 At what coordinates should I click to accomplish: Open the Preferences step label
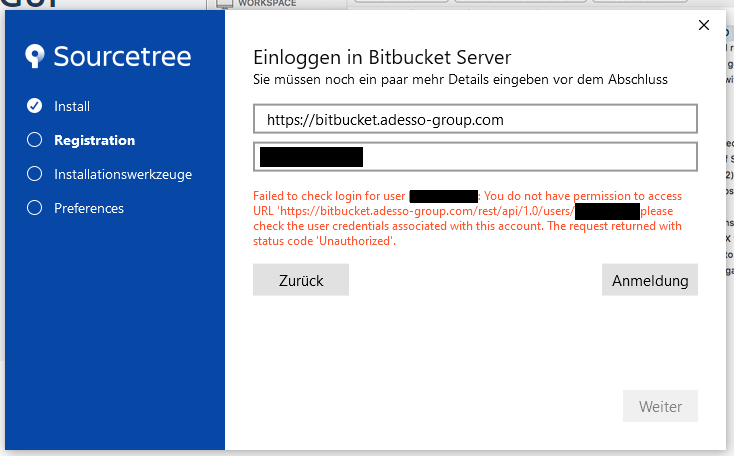pos(89,208)
